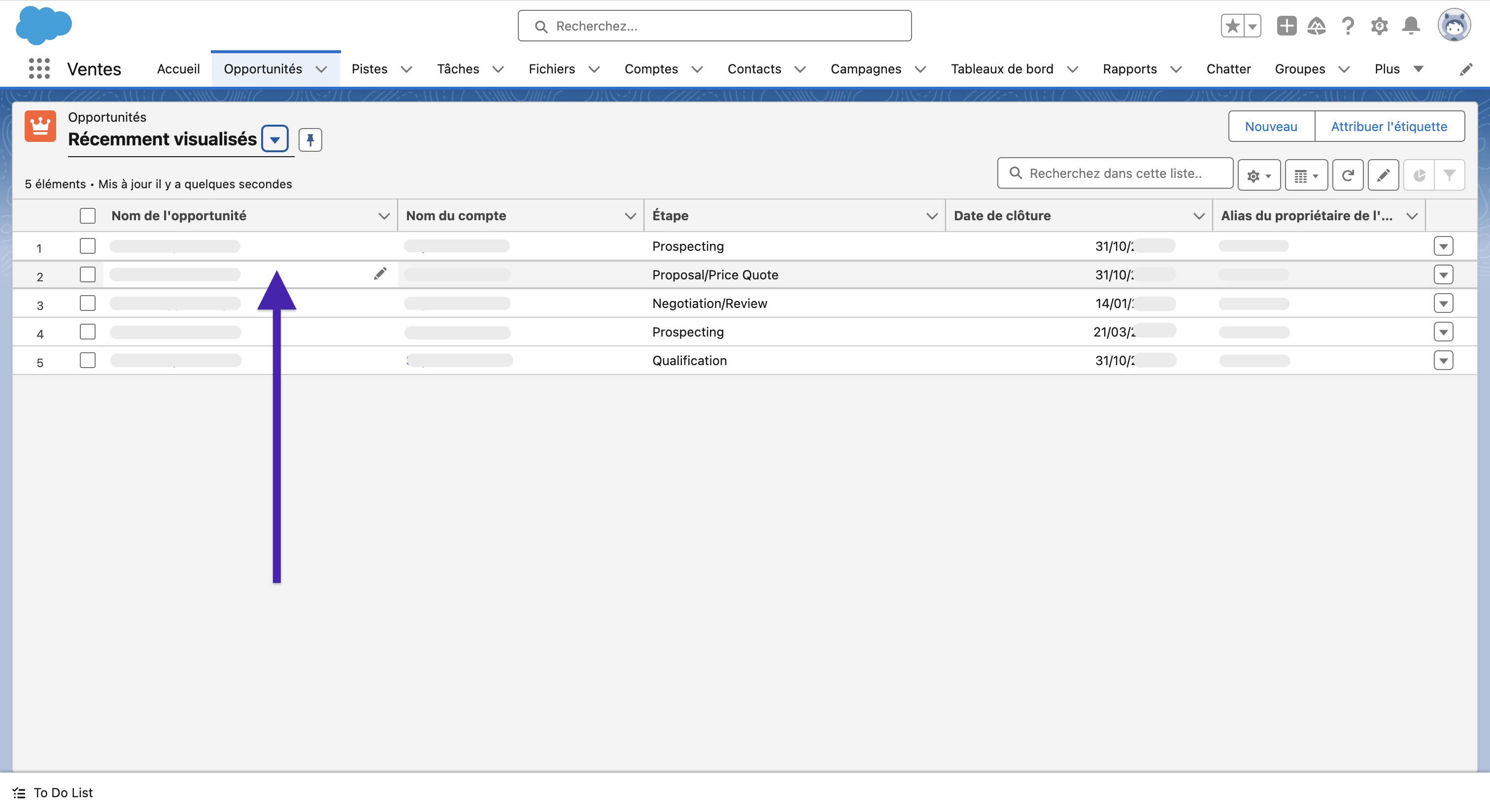Open the Campagnes tab
Viewport: 1490px width, 812px height.
point(865,69)
